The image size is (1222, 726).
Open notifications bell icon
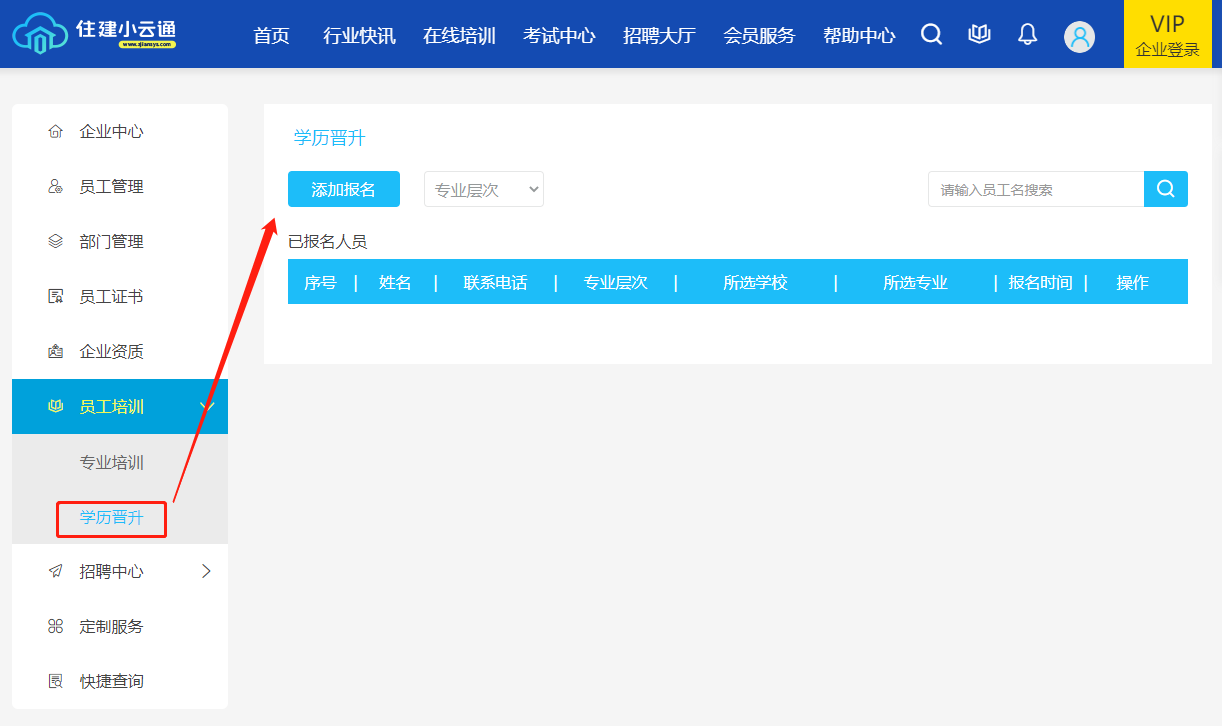click(1027, 35)
